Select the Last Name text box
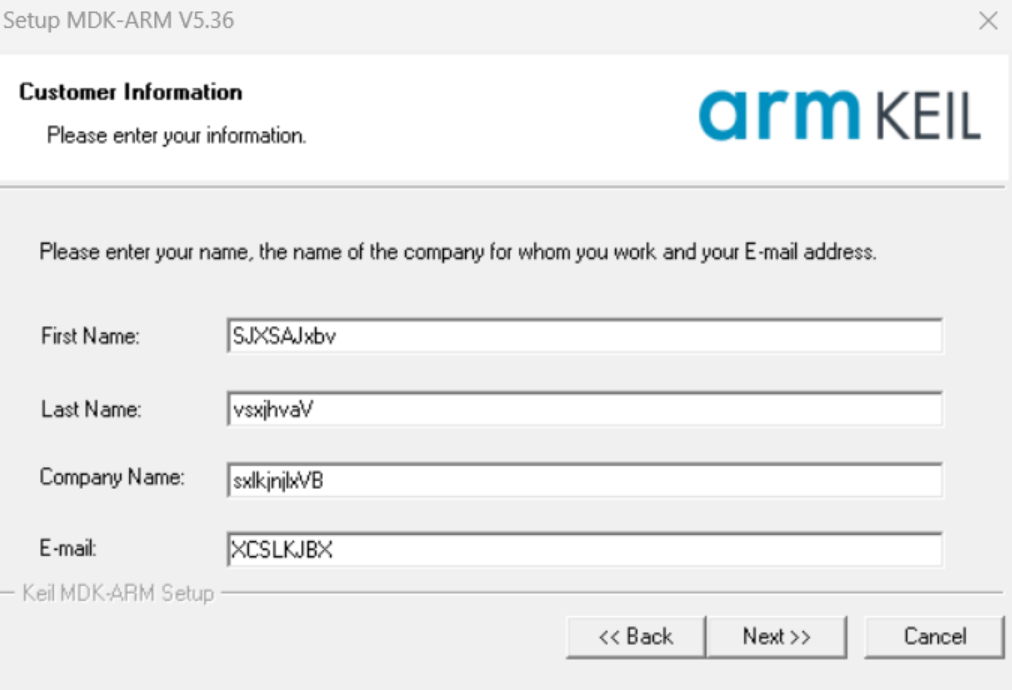The image size is (1012, 690). [x=585, y=409]
